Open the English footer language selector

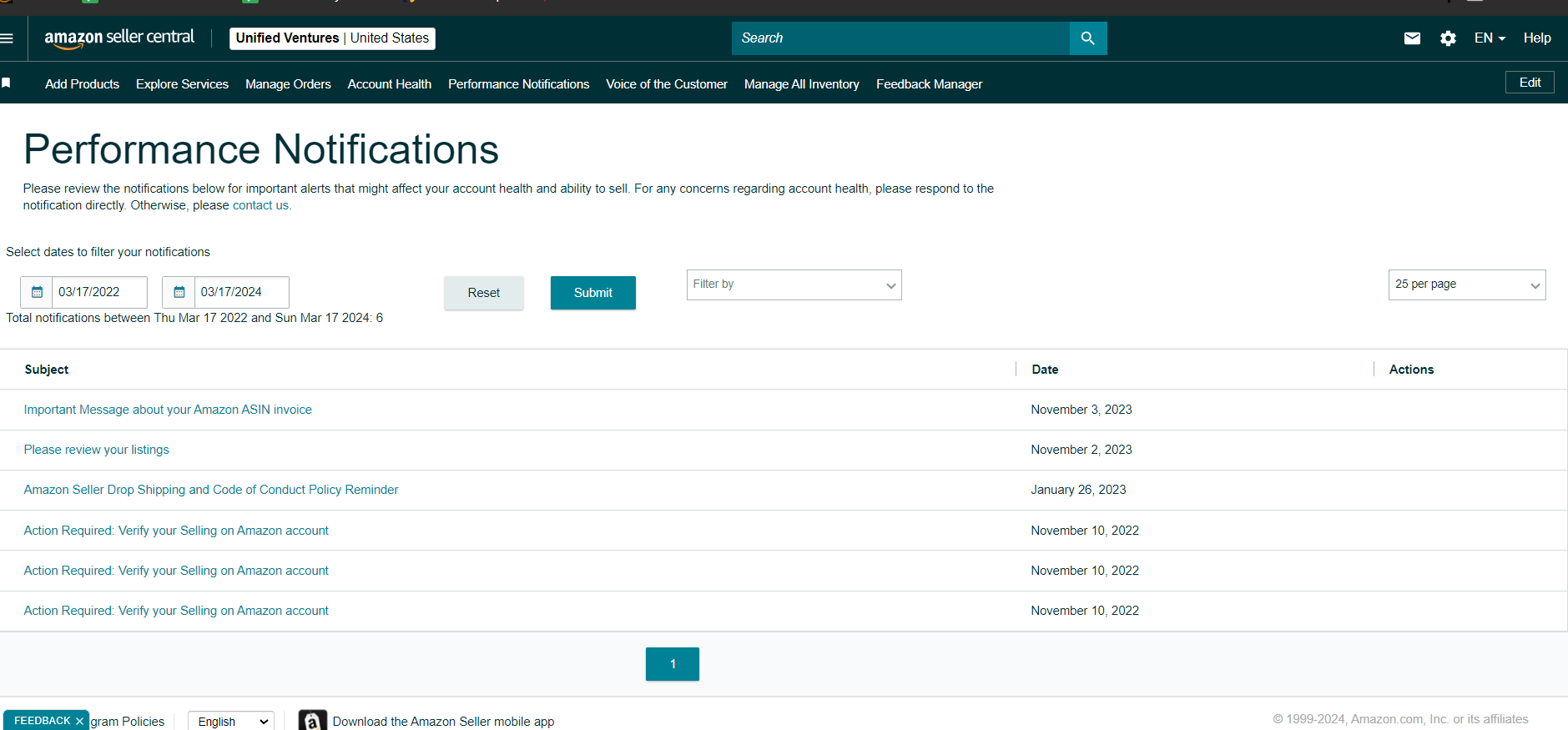[x=231, y=722]
